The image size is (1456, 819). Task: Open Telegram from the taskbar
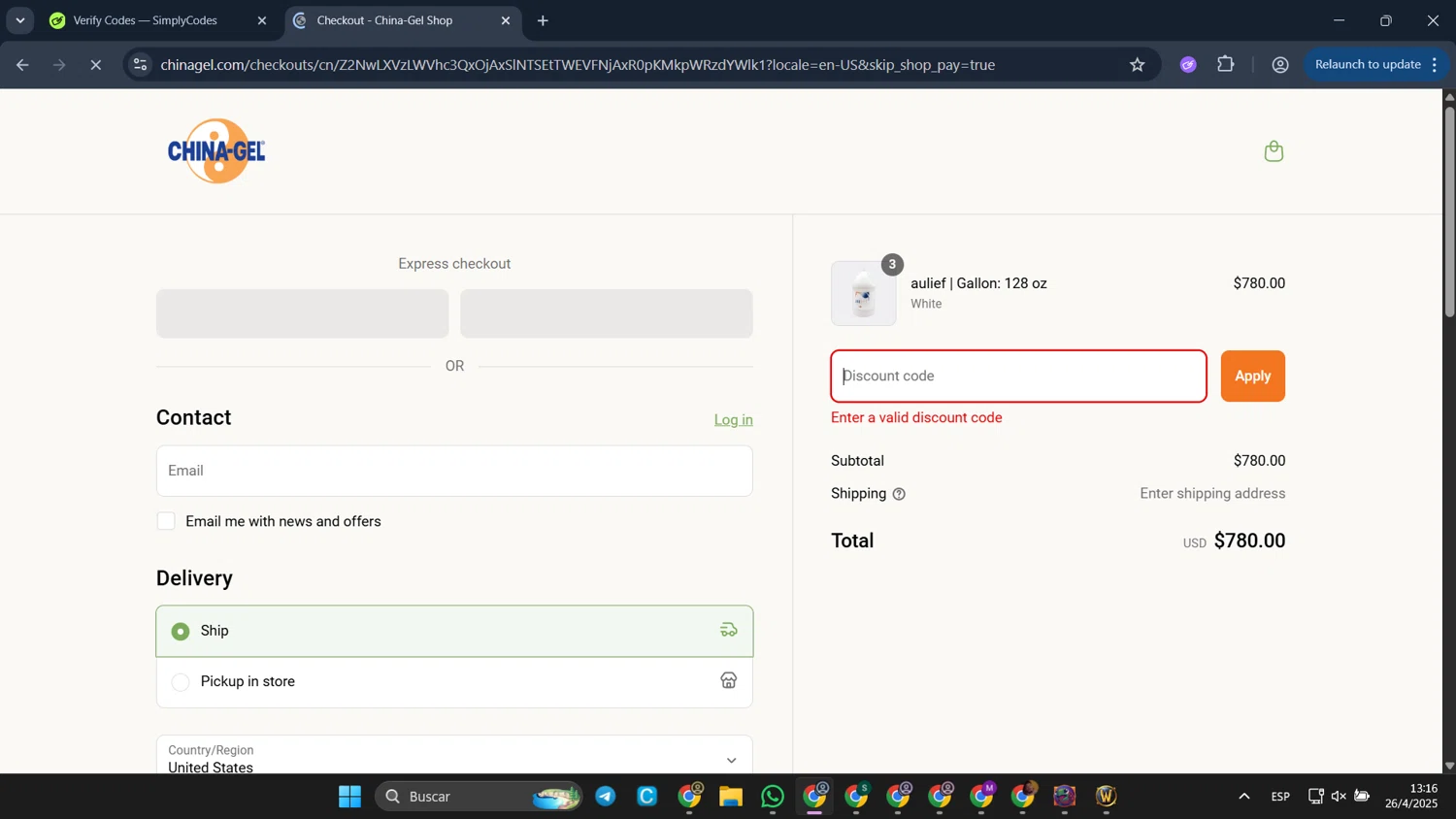606,797
